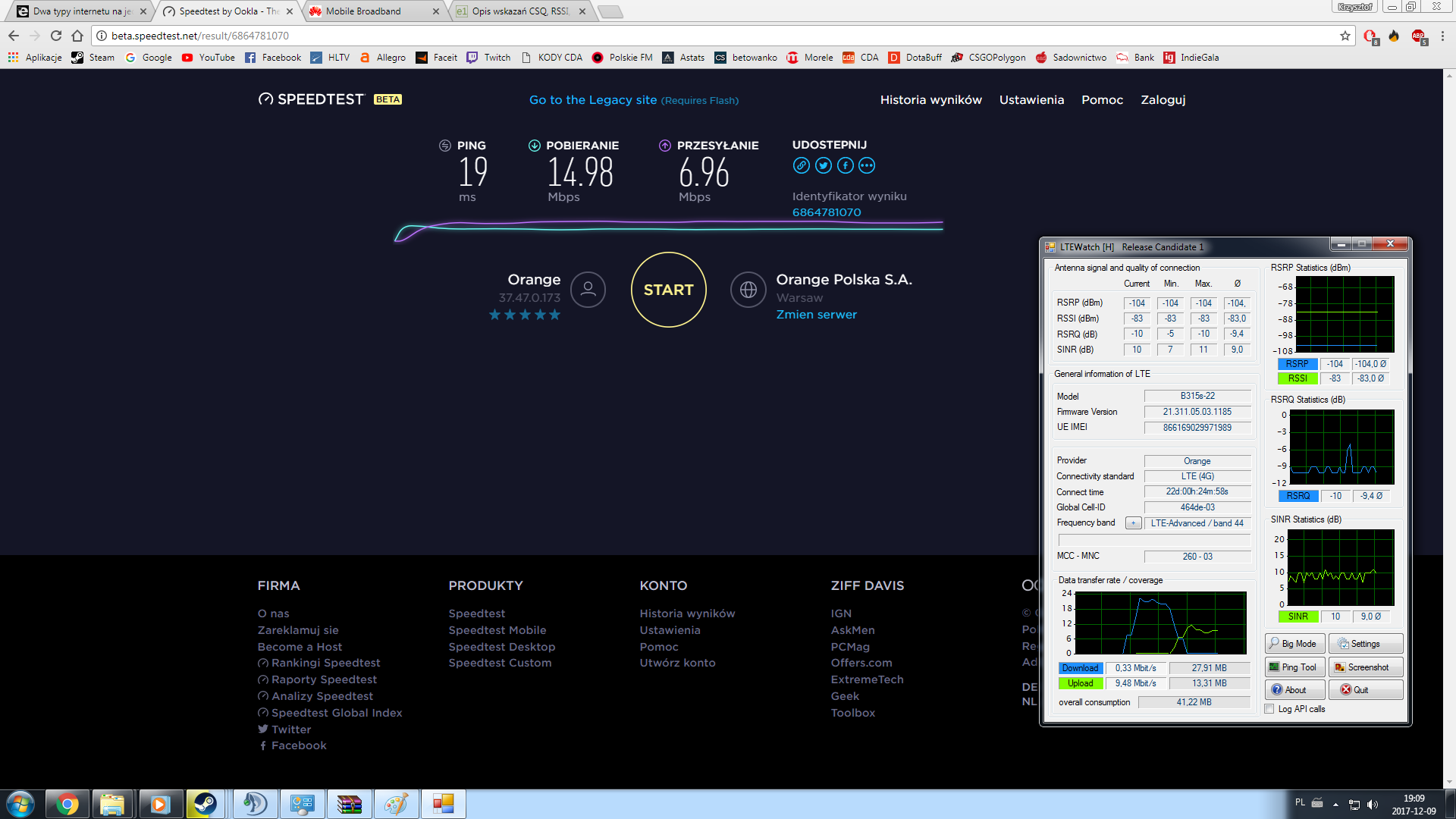The width and height of the screenshot is (1456, 819).
Task: Open the Allegro bookmark
Action: coord(382,58)
